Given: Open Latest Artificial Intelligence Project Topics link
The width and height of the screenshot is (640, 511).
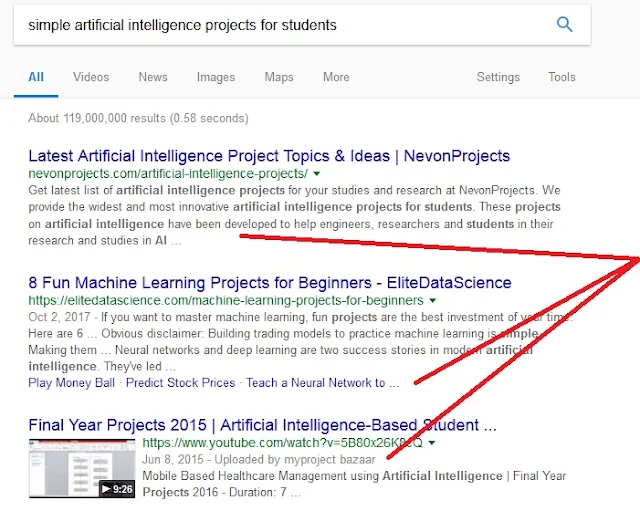Looking at the screenshot, I should click(269, 156).
